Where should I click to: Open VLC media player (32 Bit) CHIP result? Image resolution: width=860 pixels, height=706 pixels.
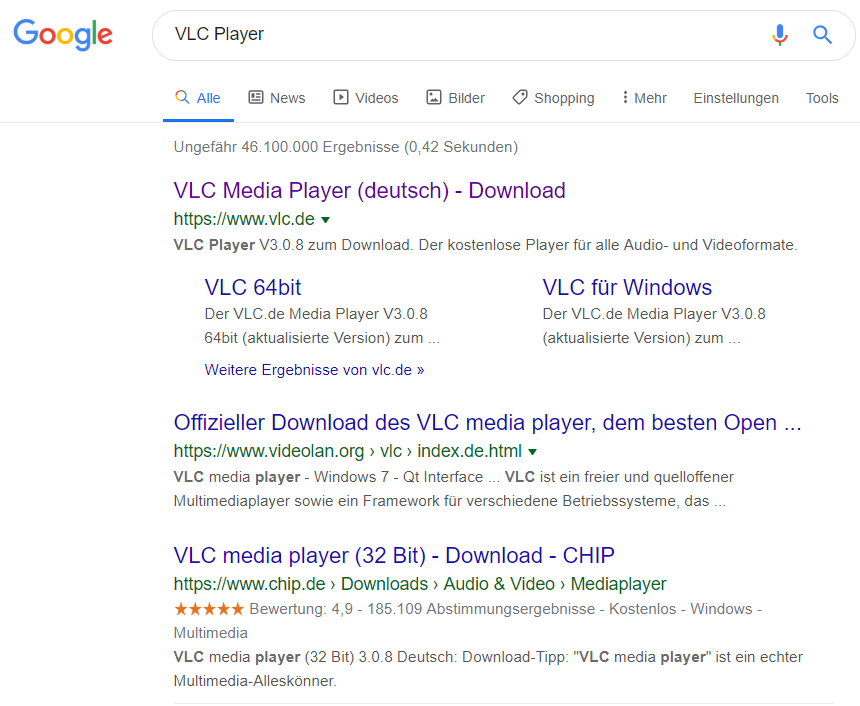pos(394,555)
